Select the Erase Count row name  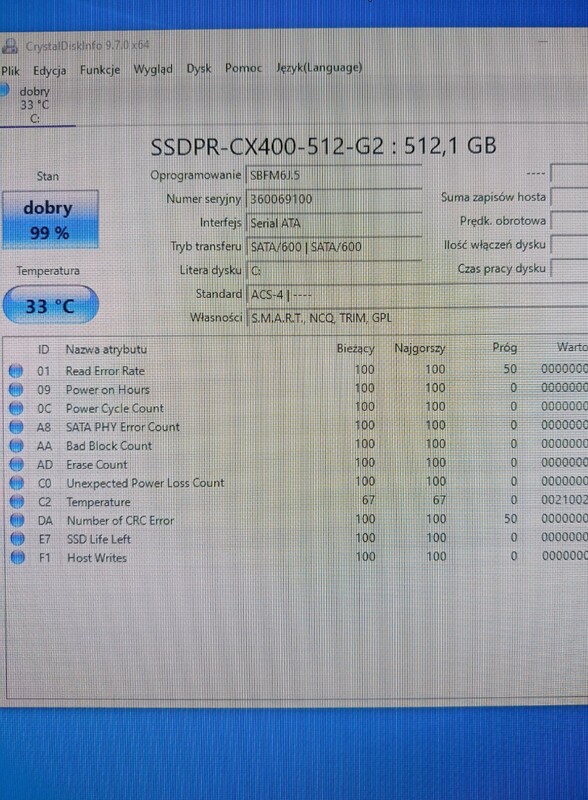tap(97, 465)
